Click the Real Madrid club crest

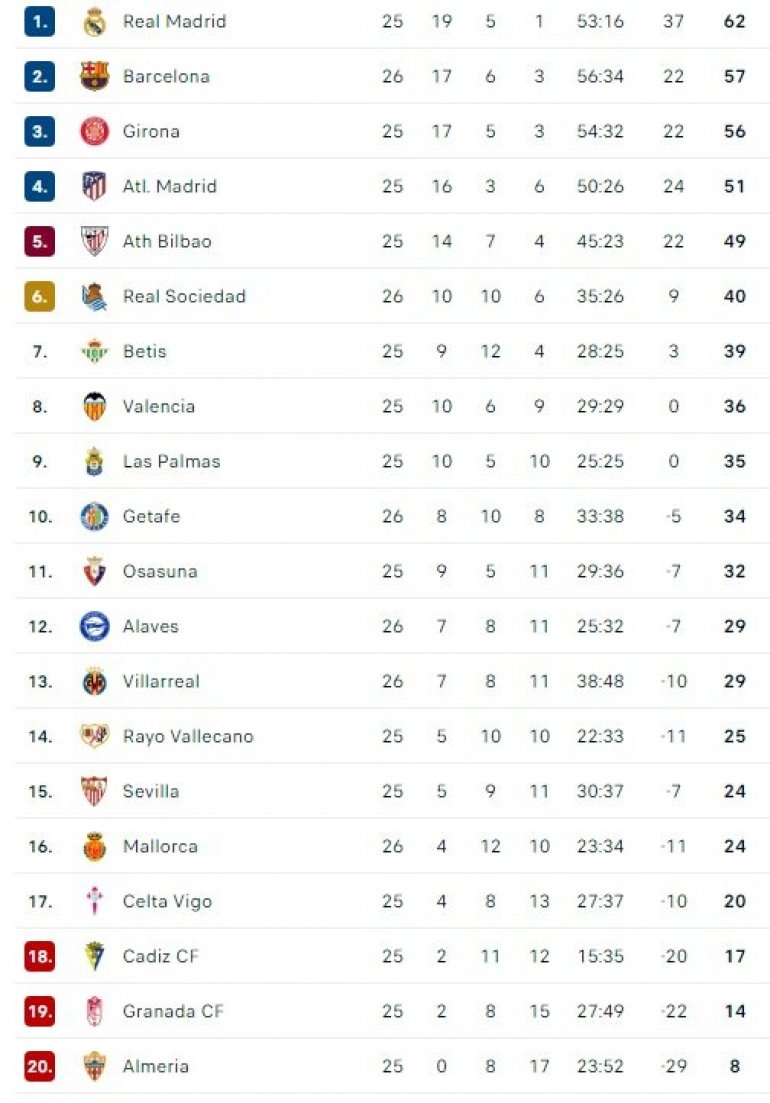(x=94, y=21)
